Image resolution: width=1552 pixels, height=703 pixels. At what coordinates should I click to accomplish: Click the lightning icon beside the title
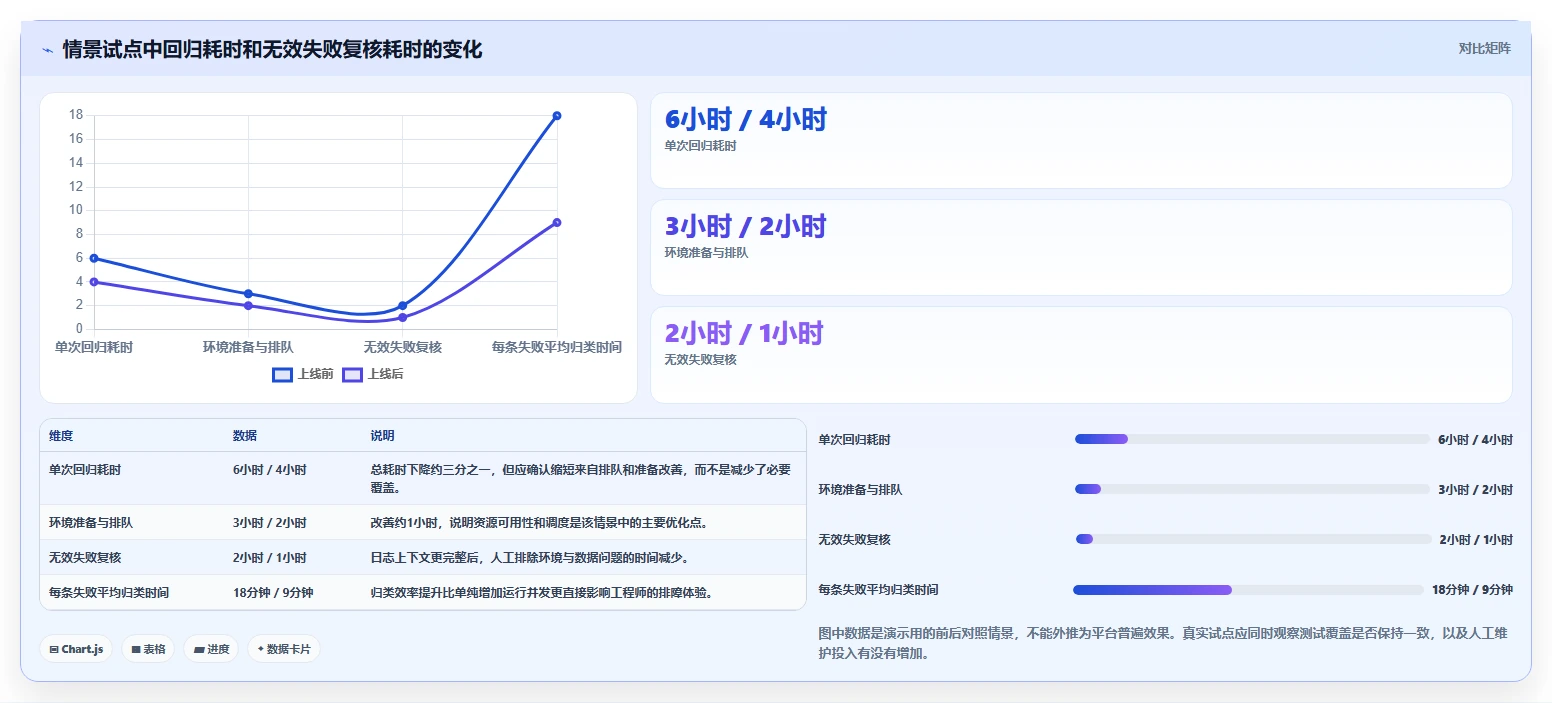47,50
